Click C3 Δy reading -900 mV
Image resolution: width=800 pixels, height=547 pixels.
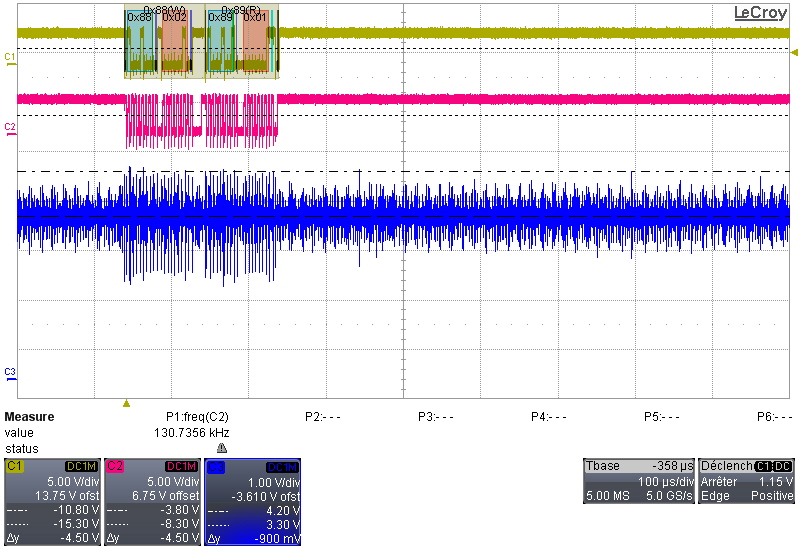pyautogui.click(x=277, y=538)
